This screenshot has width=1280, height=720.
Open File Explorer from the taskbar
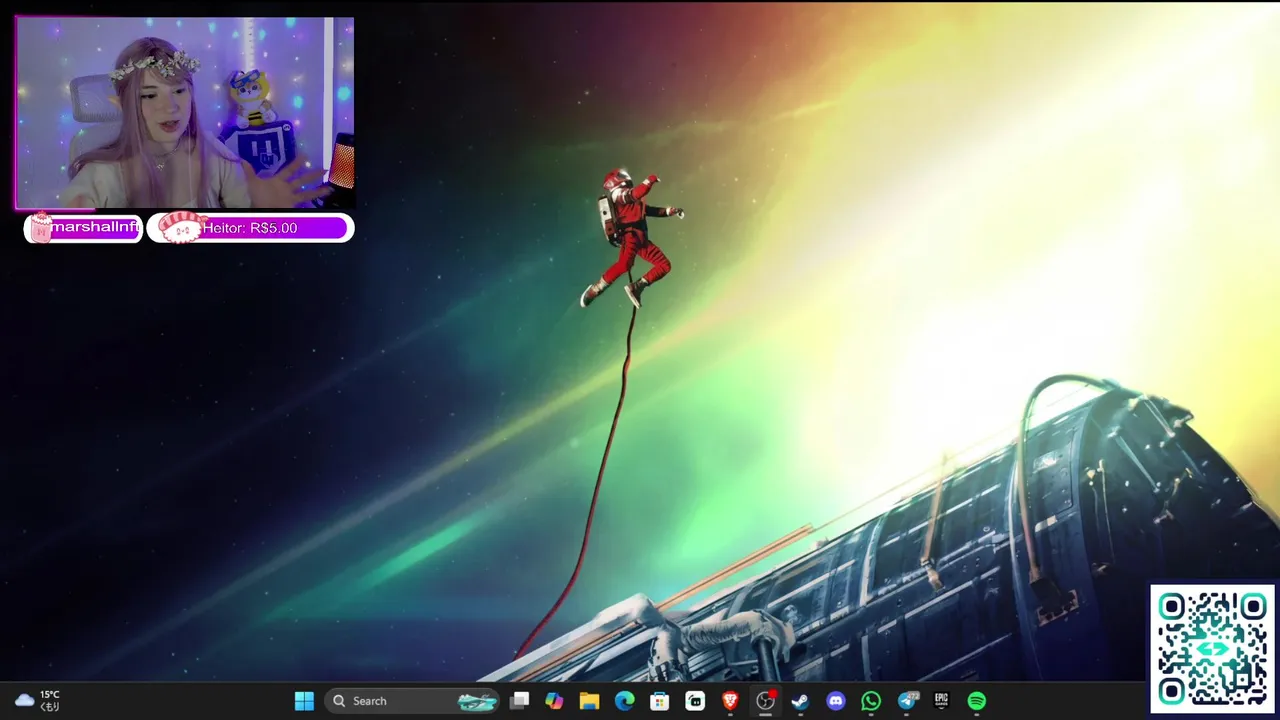589,701
